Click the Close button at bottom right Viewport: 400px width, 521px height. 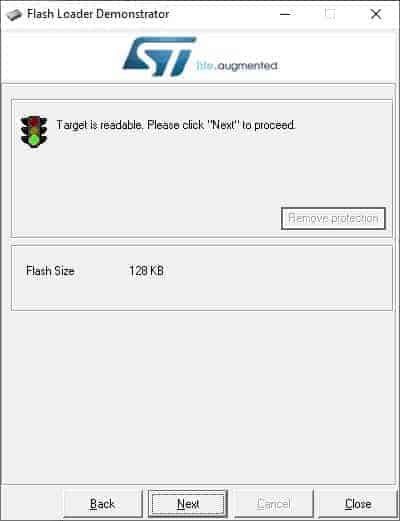coord(358,503)
